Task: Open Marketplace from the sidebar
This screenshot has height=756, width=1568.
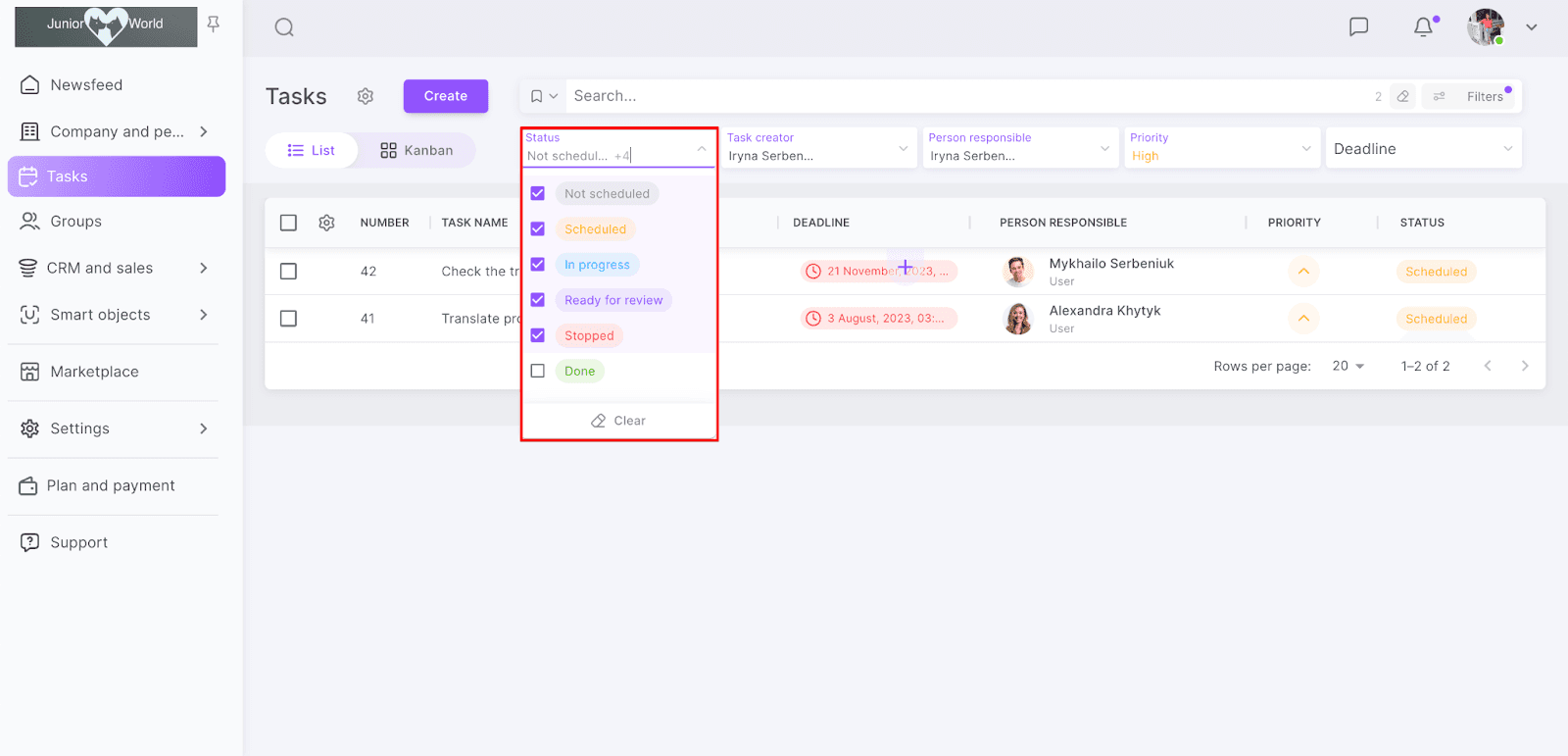Action: pos(94,372)
